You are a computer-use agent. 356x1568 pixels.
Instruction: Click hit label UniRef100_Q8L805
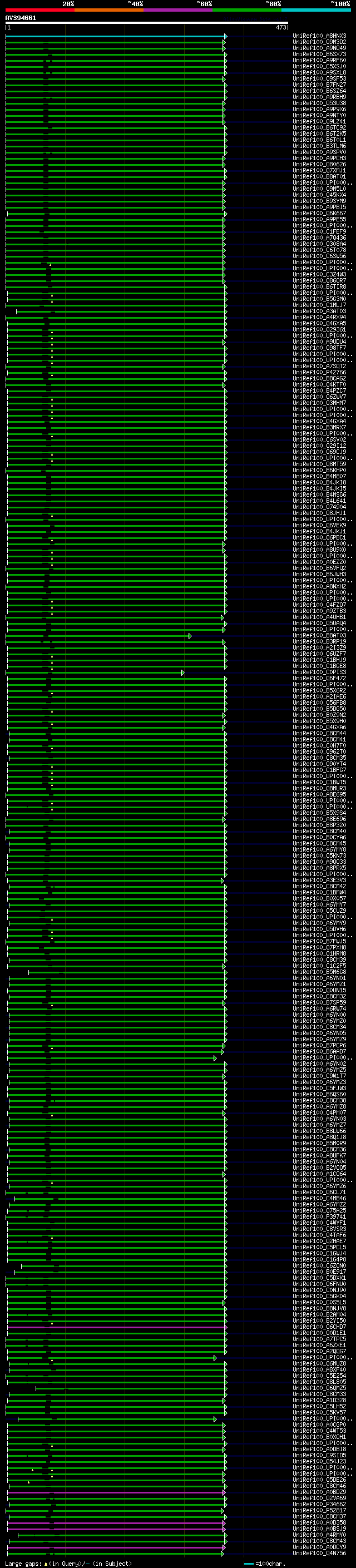tap(319, 1382)
